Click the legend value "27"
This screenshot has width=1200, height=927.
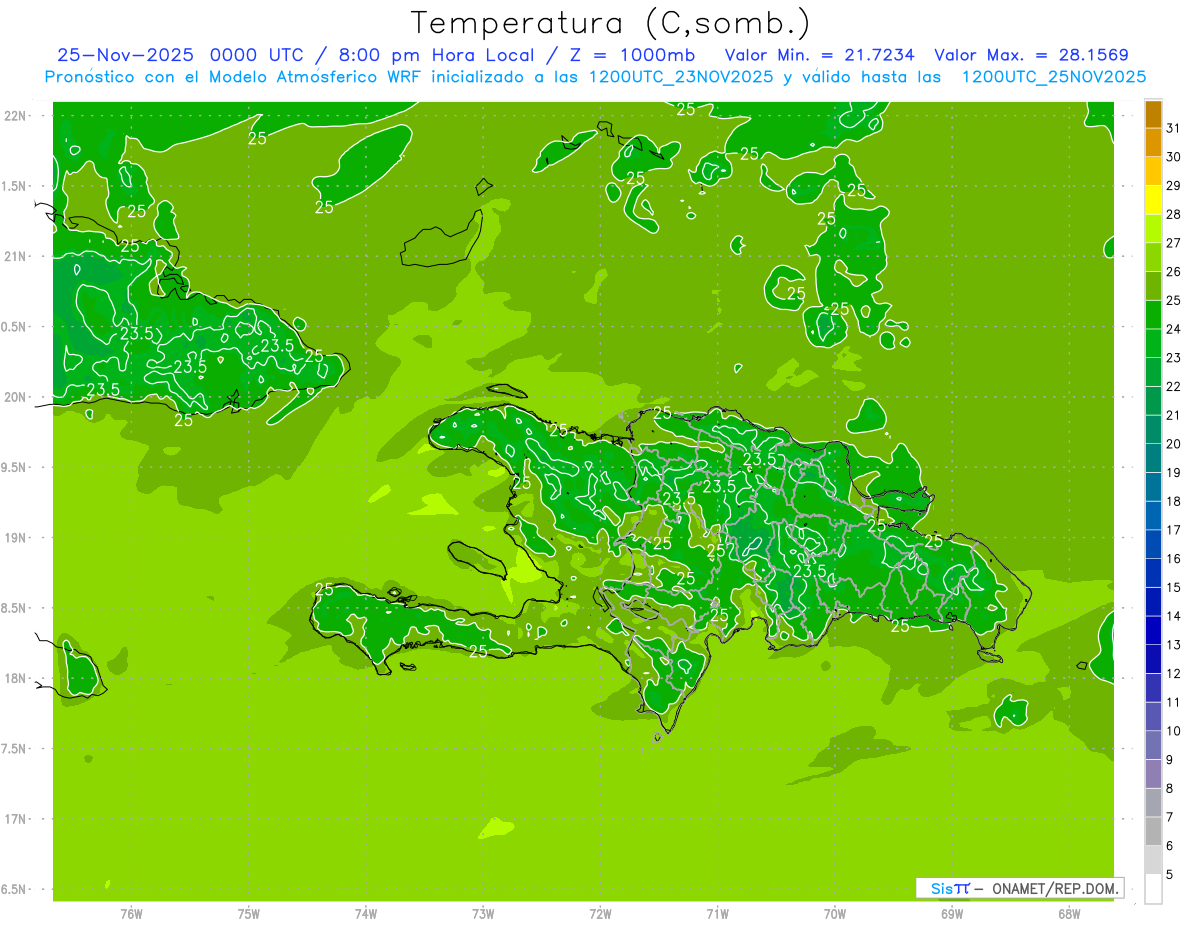pos(1174,243)
